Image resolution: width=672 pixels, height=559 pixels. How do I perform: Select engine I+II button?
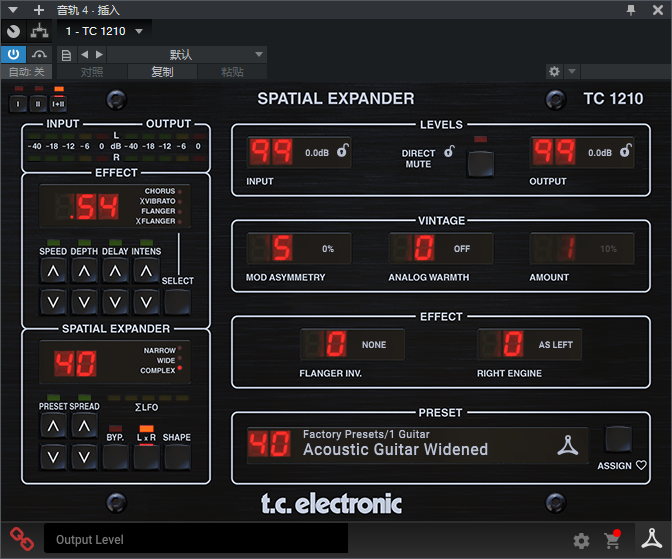coord(58,104)
